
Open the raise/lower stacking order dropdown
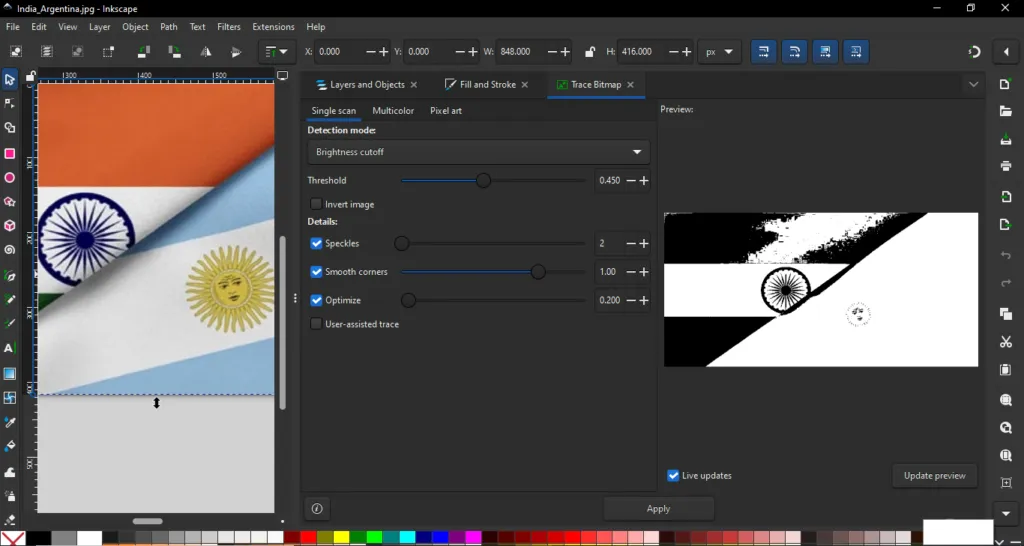(277, 52)
